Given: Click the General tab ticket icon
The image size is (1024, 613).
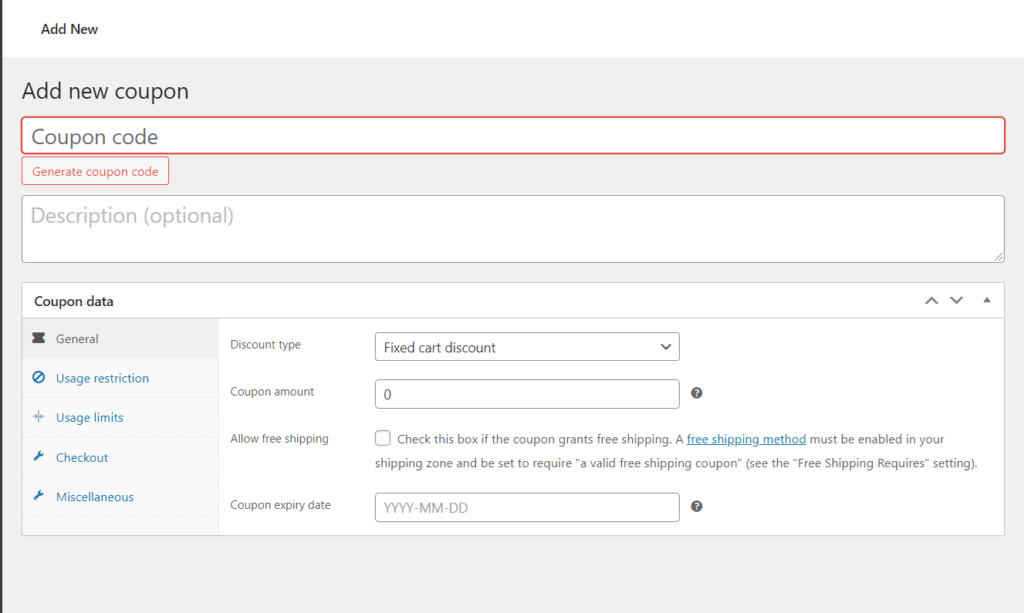Looking at the screenshot, I should click(39, 339).
